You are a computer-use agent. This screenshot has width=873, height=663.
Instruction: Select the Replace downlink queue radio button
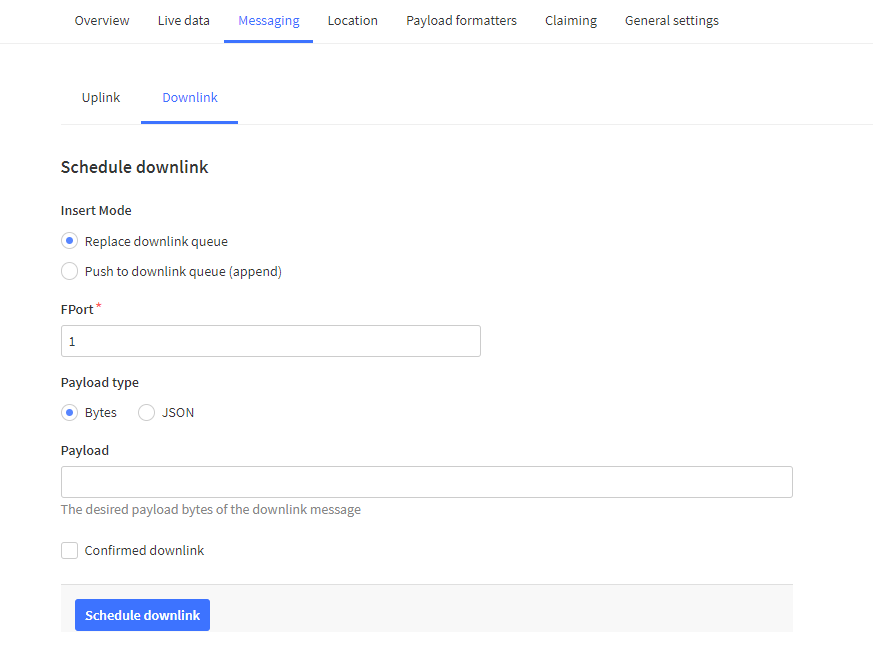pos(69,241)
